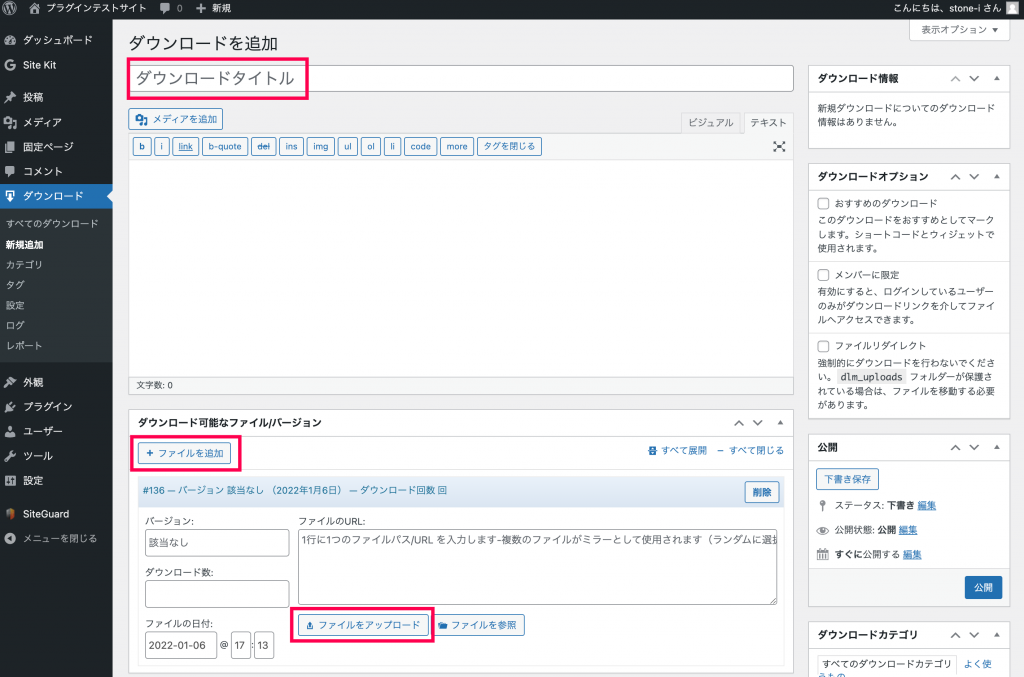Image resolution: width=1024 pixels, height=677 pixels.
Task: Go to タグ submenu
Action: point(15,285)
